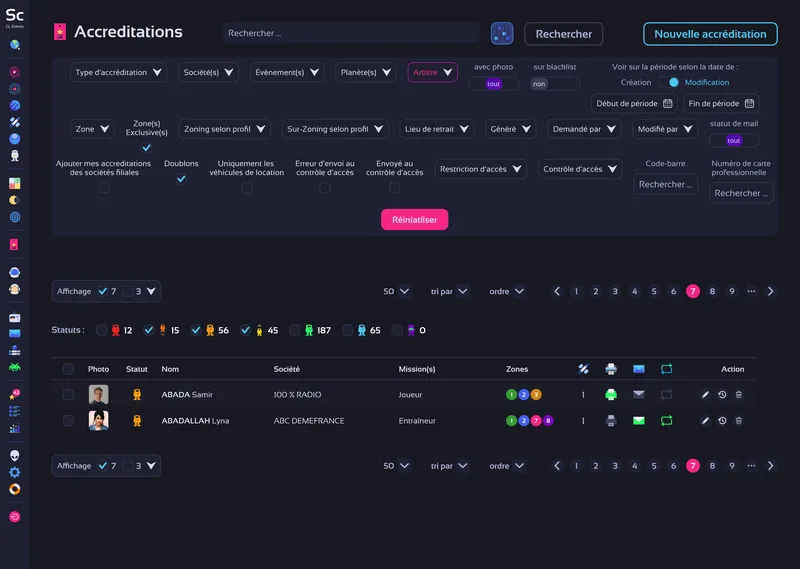Delete ABADALLAH Lyna with the trash icon

tap(739, 421)
